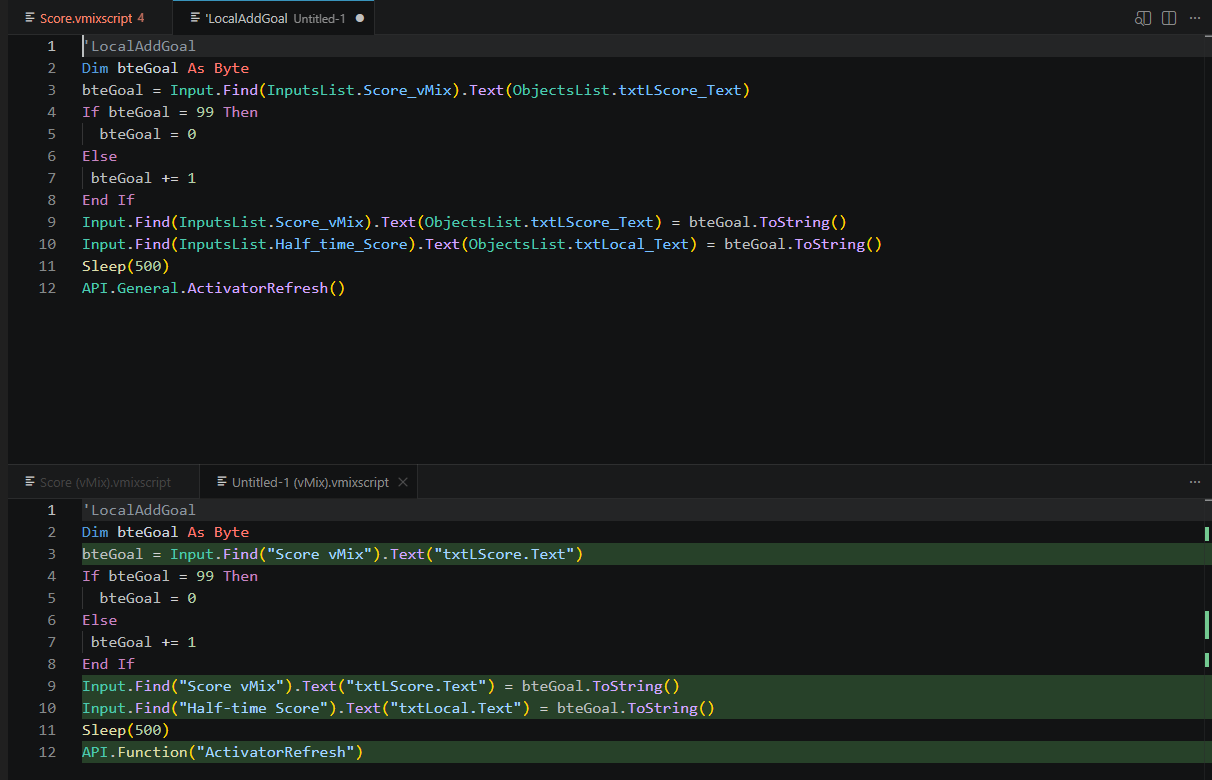The height and width of the screenshot is (780, 1212).
Task: Click the error count 4 on Score.vmixscript tab
Action: click(141, 18)
